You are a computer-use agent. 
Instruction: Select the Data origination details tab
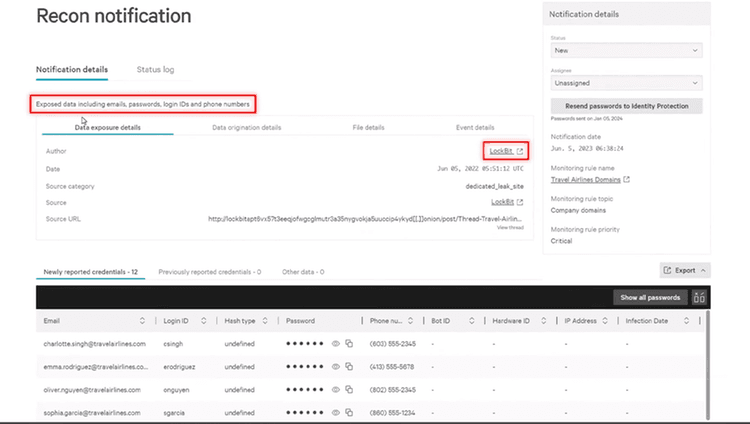click(x=246, y=128)
